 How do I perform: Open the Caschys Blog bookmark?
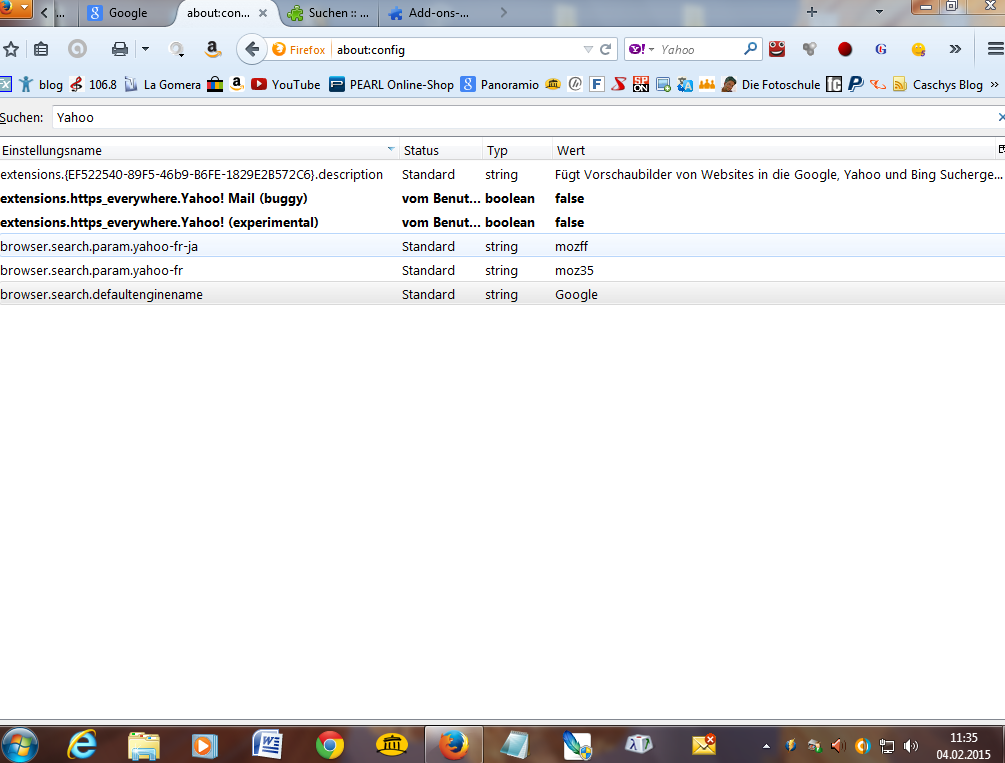coord(938,85)
